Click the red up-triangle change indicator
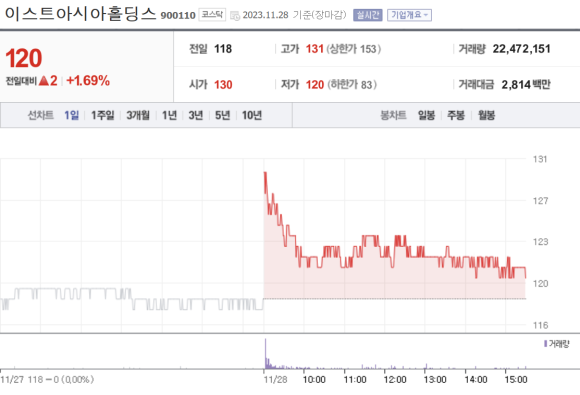The image size is (580, 395). pyautogui.click(x=44, y=81)
